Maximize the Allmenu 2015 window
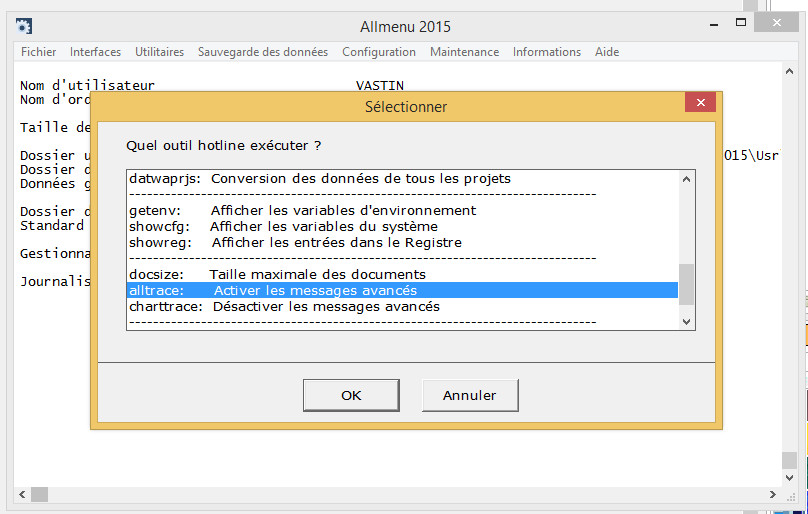The image size is (808, 514). [x=741, y=23]
